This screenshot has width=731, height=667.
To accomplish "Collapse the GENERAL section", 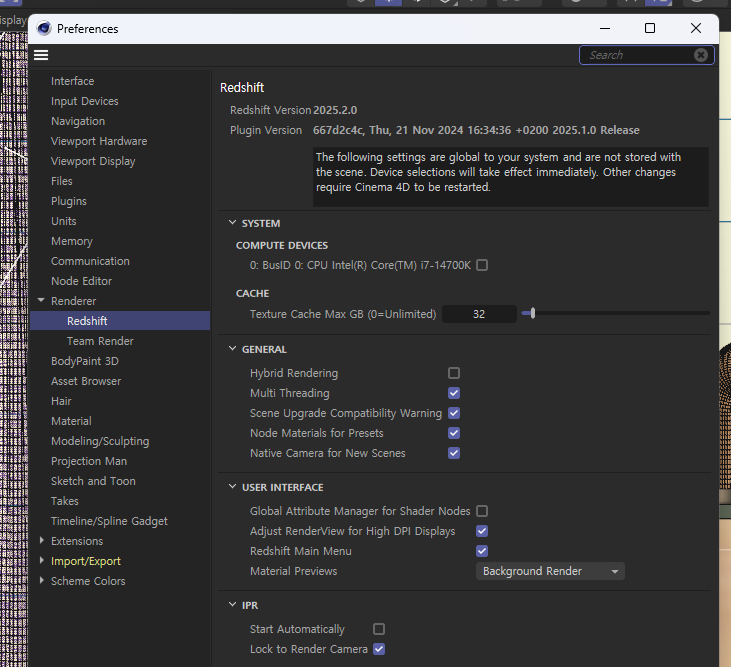I will tap(232, 349).
